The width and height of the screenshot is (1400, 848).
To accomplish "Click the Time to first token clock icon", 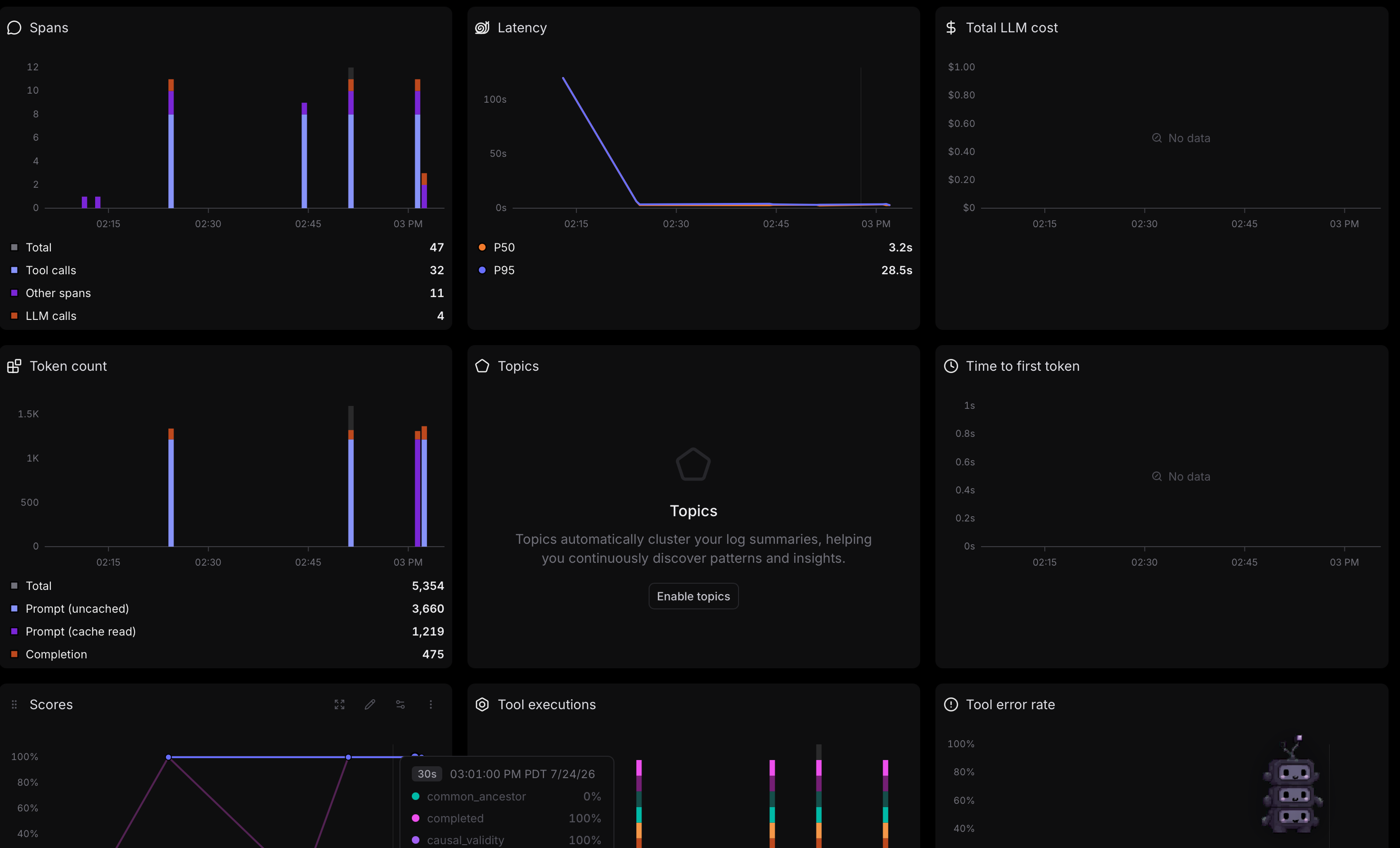I will (951, 366).
